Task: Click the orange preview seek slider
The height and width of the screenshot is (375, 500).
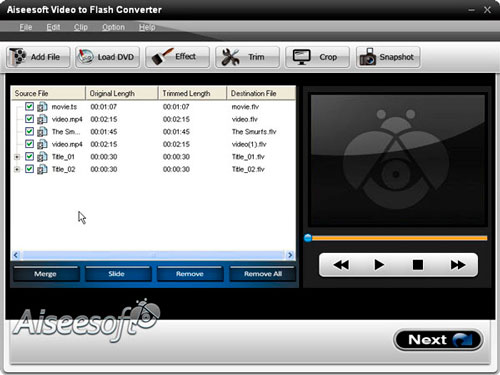Action: 396,238
